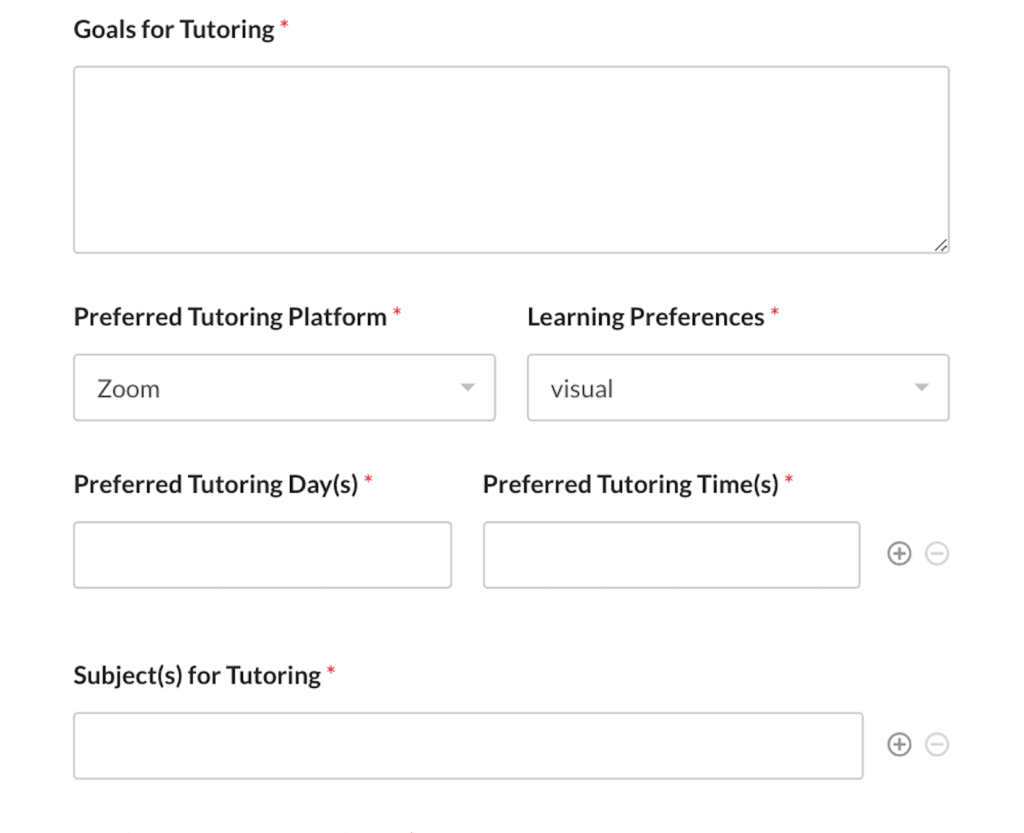Open the Learning Preferences dropdown
This screenshot has height=833, width=1024.
(x=738, y=388)
